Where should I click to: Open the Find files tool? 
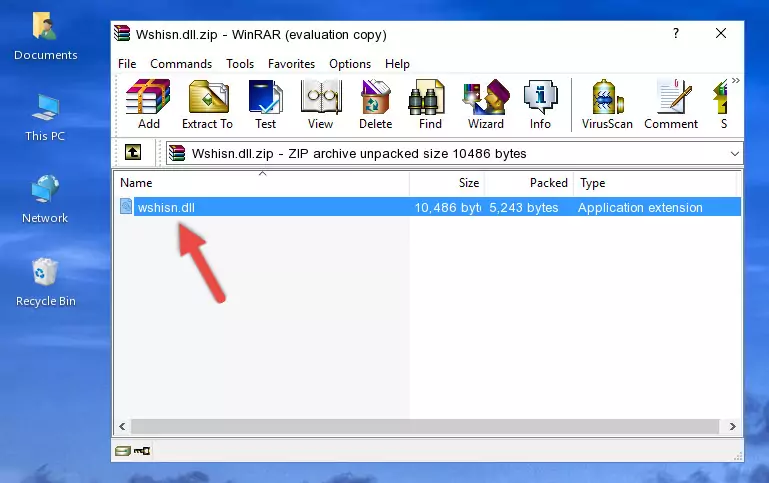tap(430, 104)
